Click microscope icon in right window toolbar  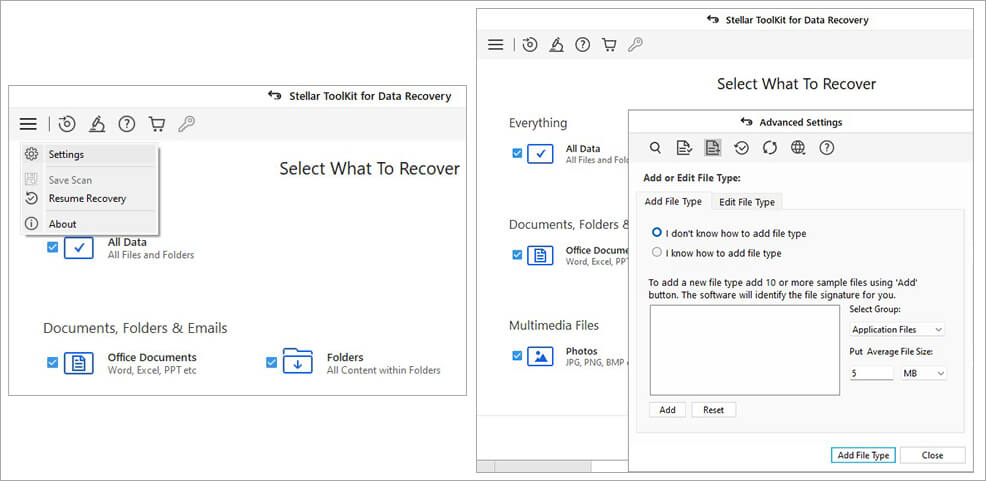pos(556,45)
